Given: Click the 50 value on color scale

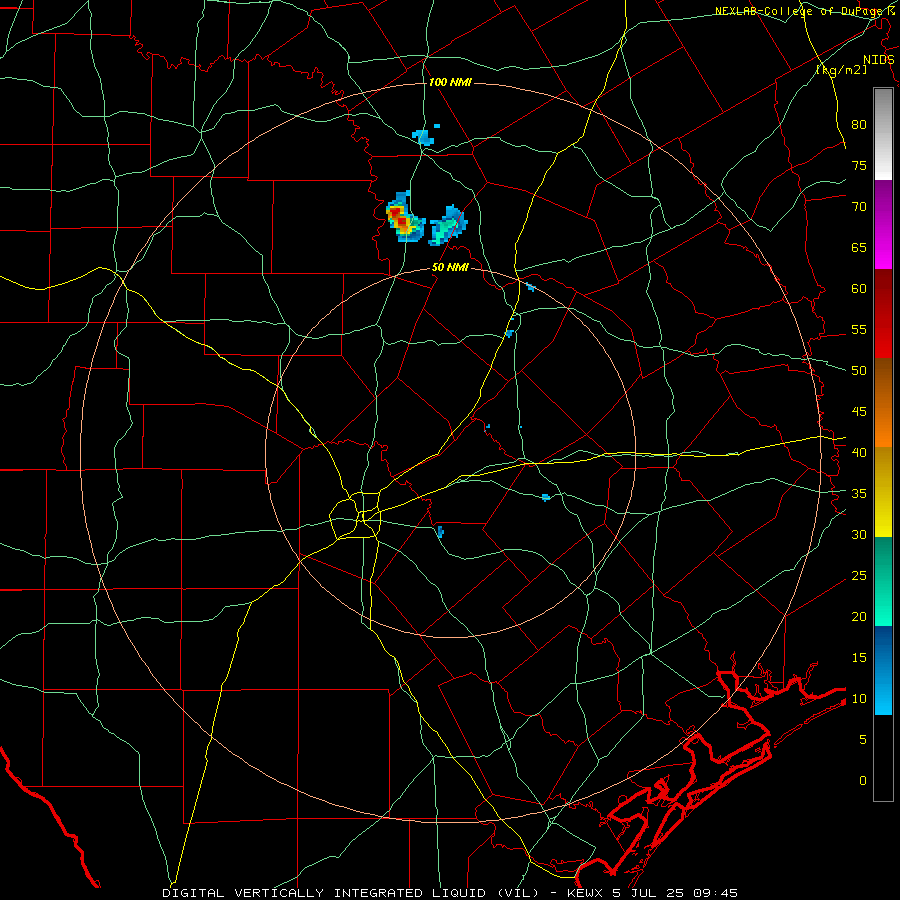Looking at the screenshot, I should 859,371.
